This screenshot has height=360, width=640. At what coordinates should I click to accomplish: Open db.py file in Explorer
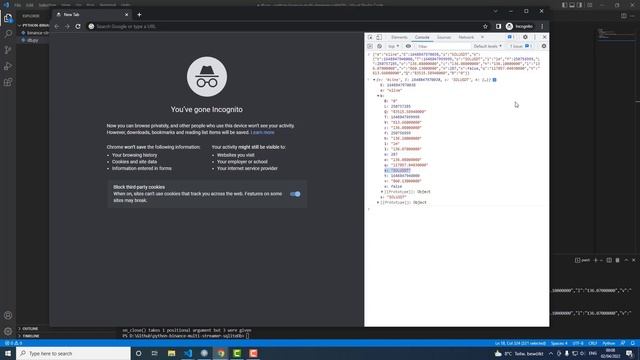click(33, 40)
